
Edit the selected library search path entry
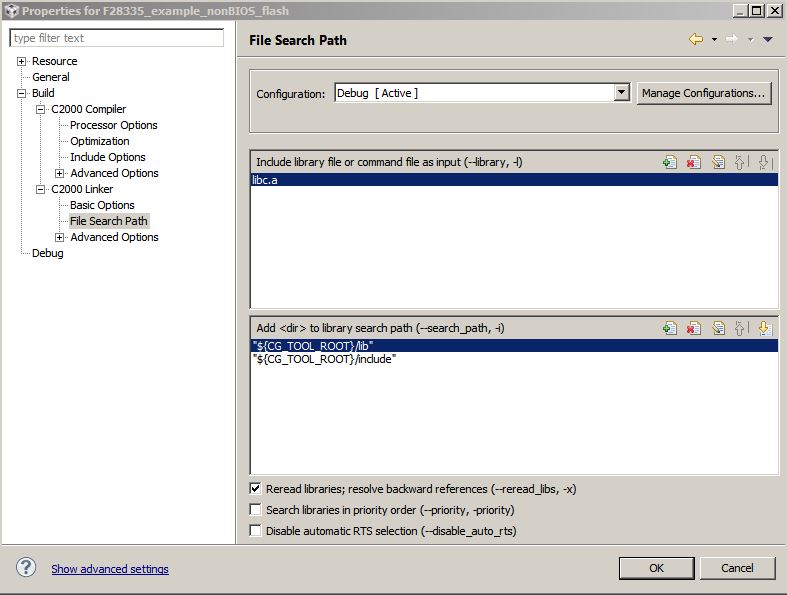click(718, 328)
